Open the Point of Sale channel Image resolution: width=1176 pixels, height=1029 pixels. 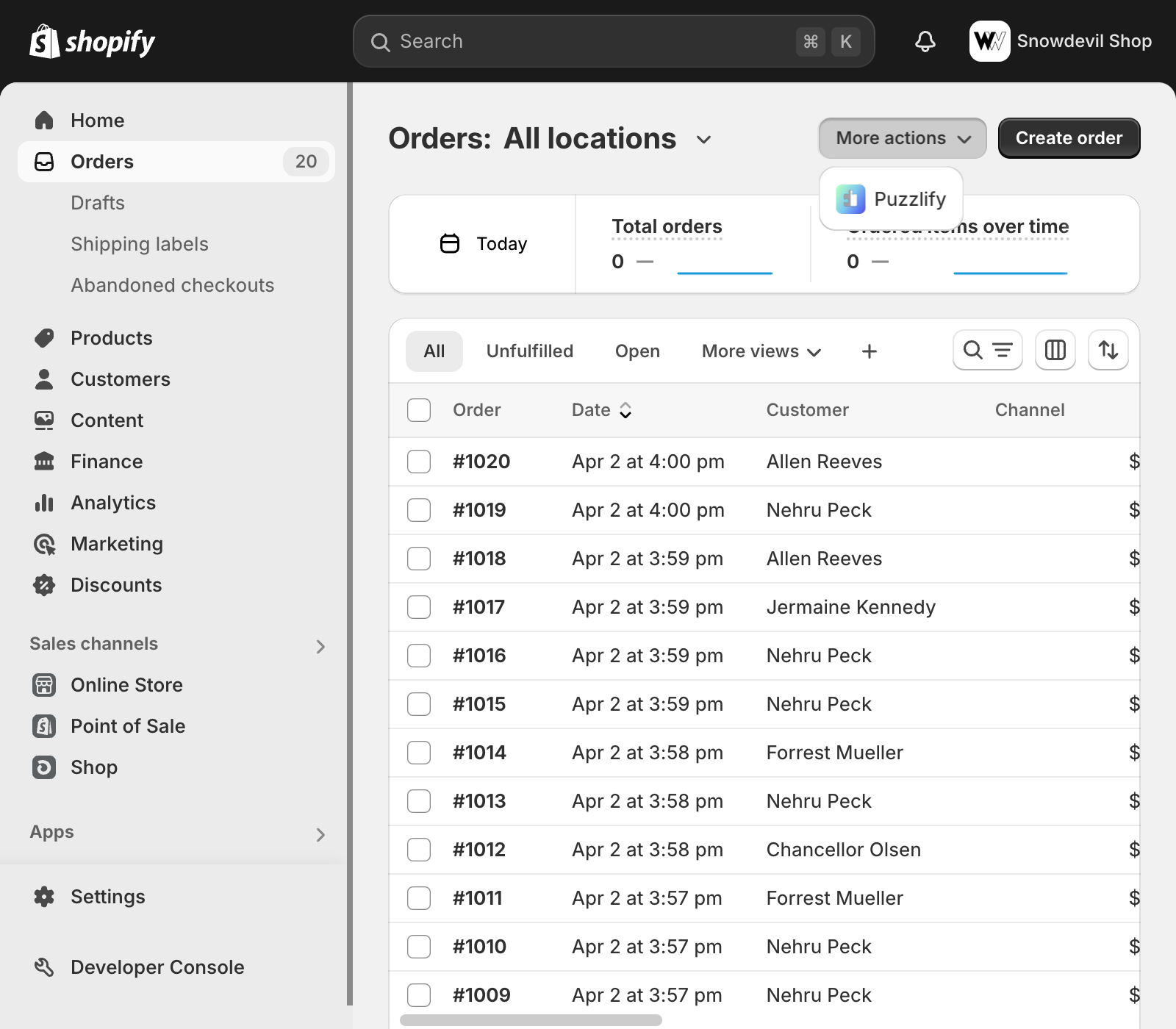point(128,726)
